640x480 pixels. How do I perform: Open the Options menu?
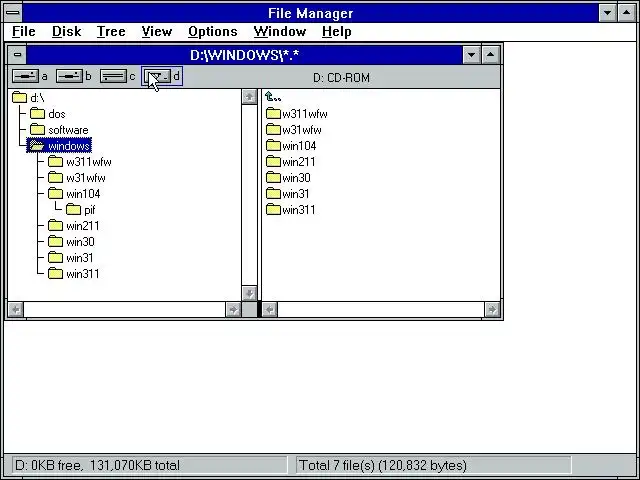[x=213, y=31]
